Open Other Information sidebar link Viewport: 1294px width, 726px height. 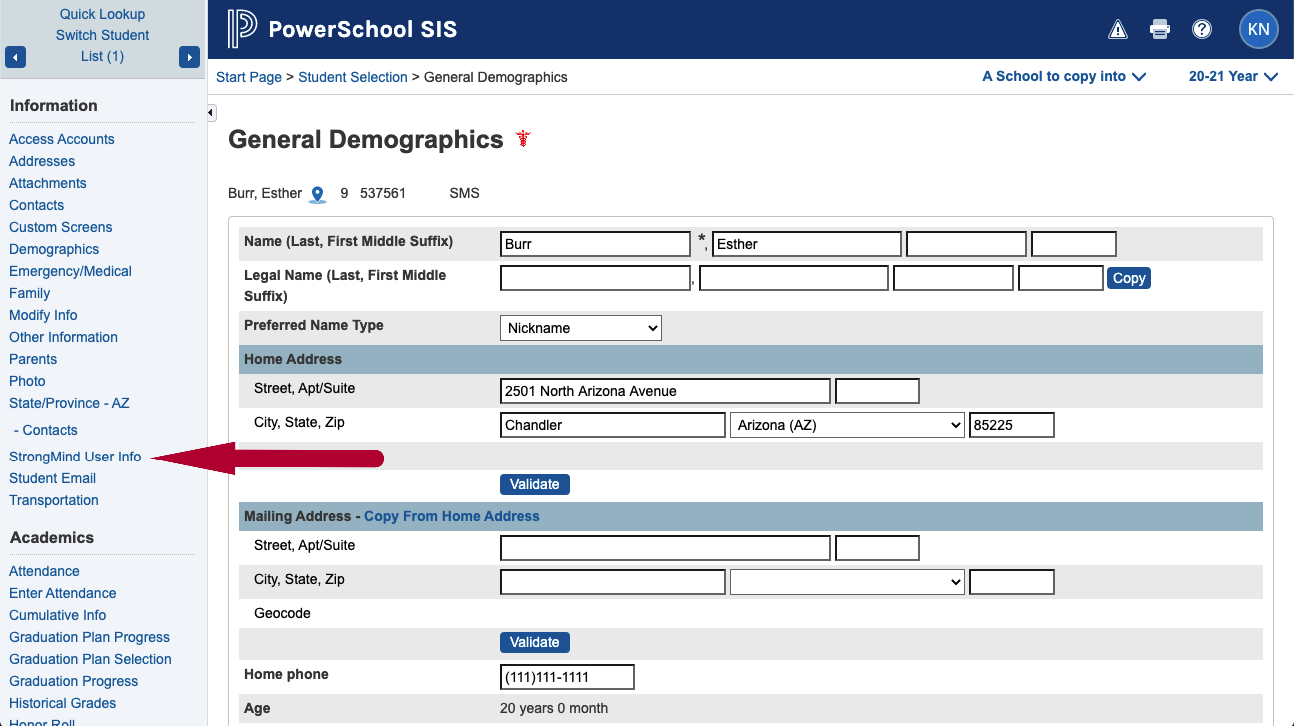pyautogui.click(x=63, y=337)
